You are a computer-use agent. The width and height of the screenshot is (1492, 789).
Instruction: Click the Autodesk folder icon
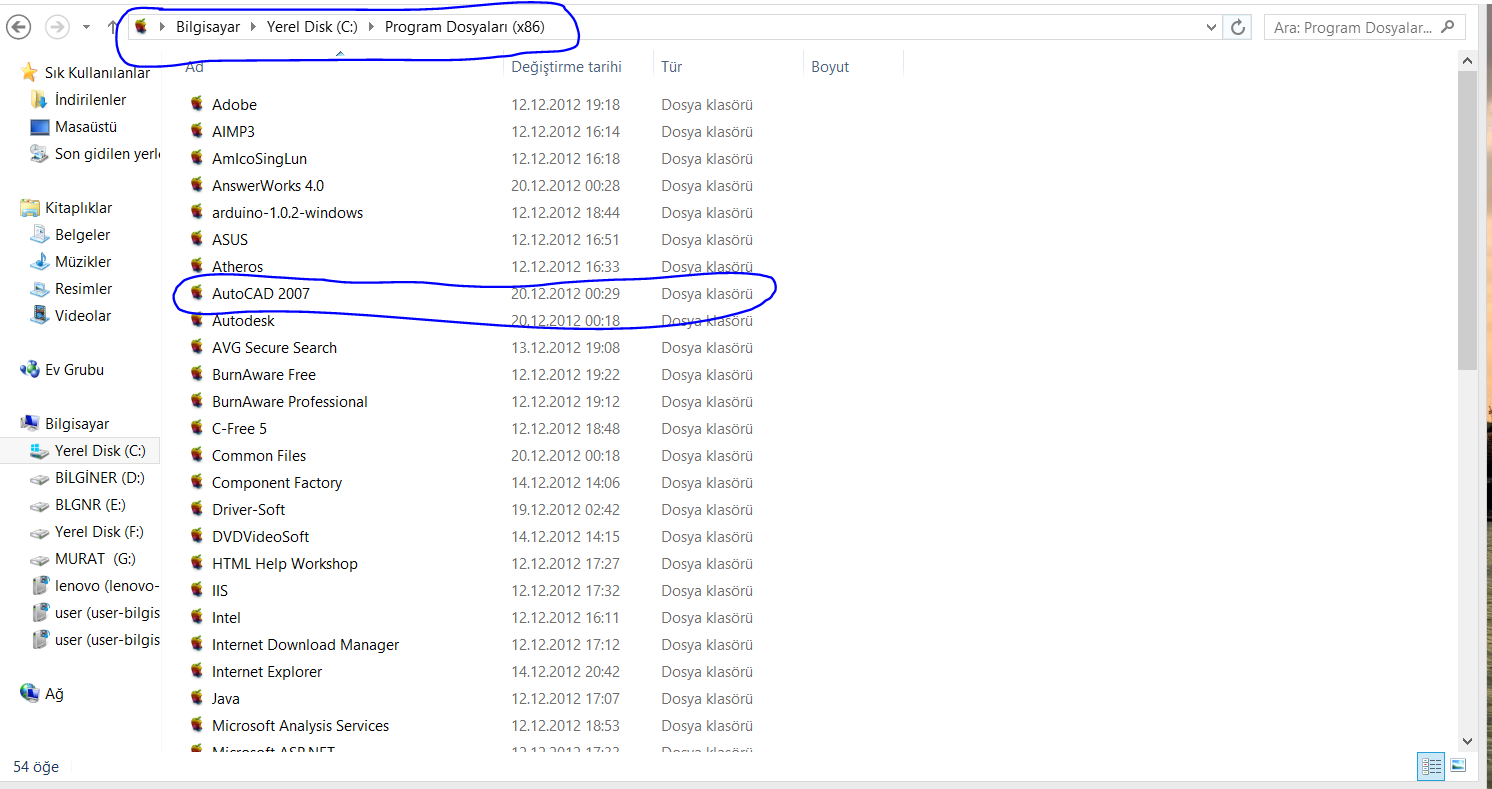pyautogui.click(x=197, y=320)
